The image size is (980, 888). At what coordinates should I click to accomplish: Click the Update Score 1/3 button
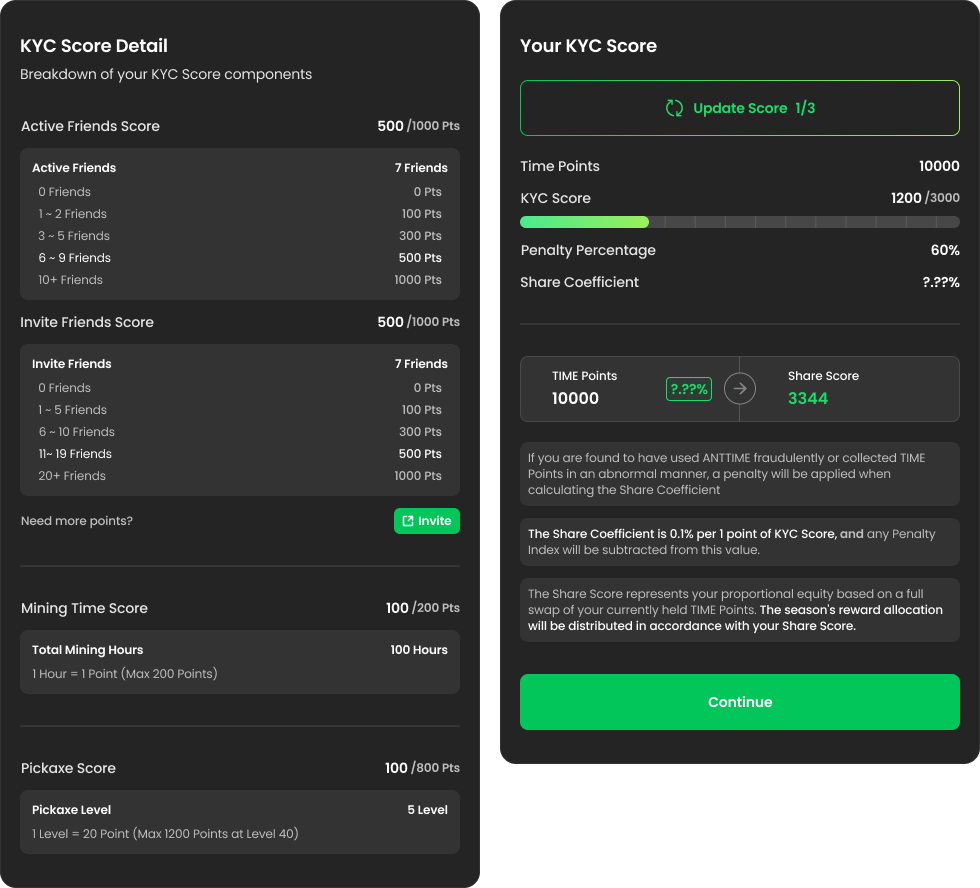[739, 108]
